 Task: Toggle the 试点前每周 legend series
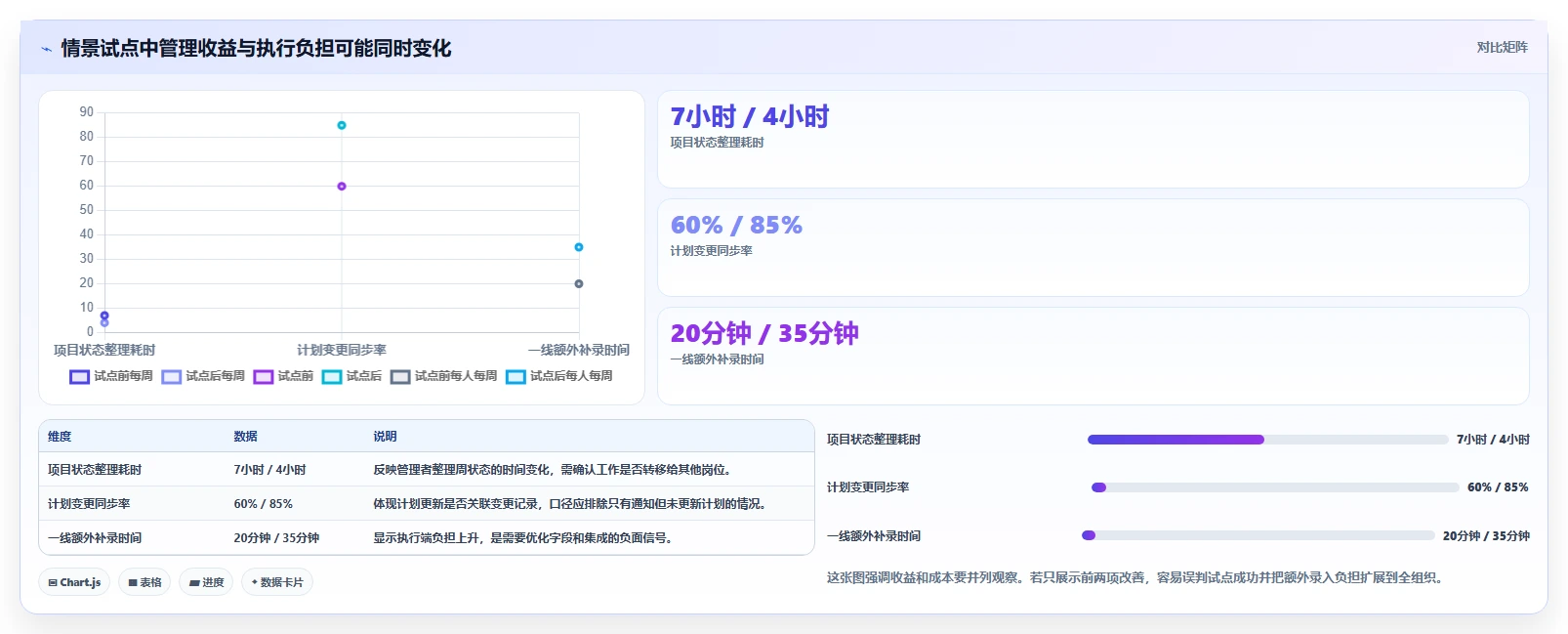(111, 376)
